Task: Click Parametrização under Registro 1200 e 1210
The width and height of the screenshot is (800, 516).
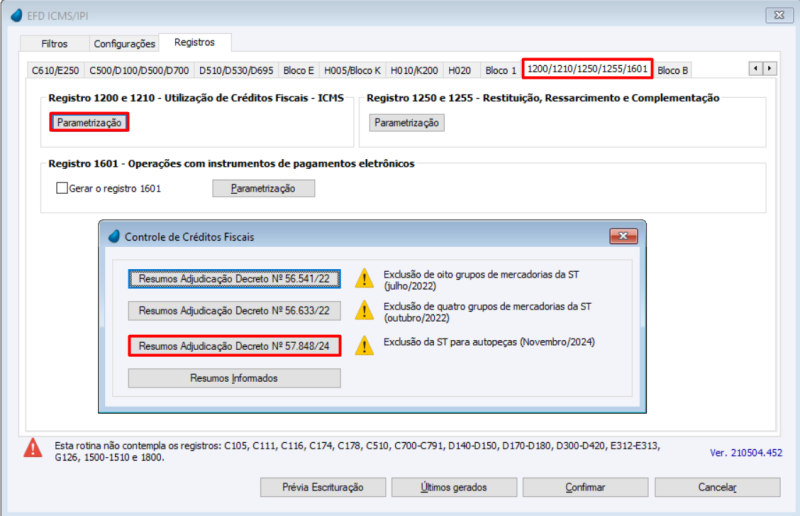Action: pos(89,122)
